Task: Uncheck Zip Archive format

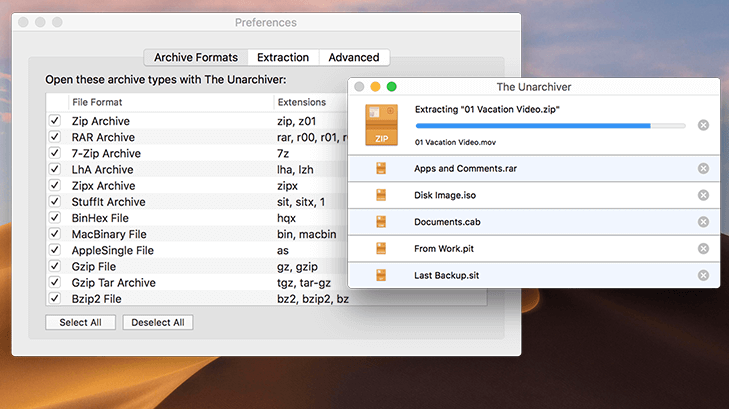Action: click(54, 121)
